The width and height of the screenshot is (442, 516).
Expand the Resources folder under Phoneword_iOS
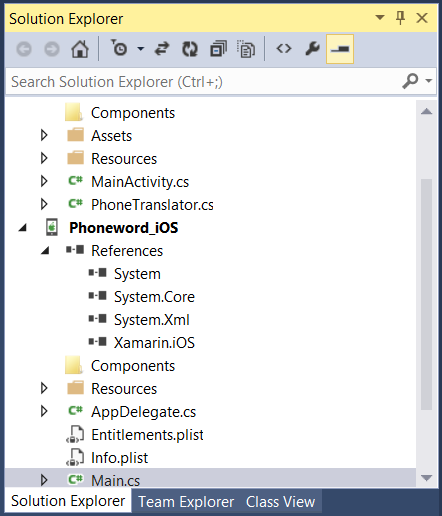click(x=44, y=388)
